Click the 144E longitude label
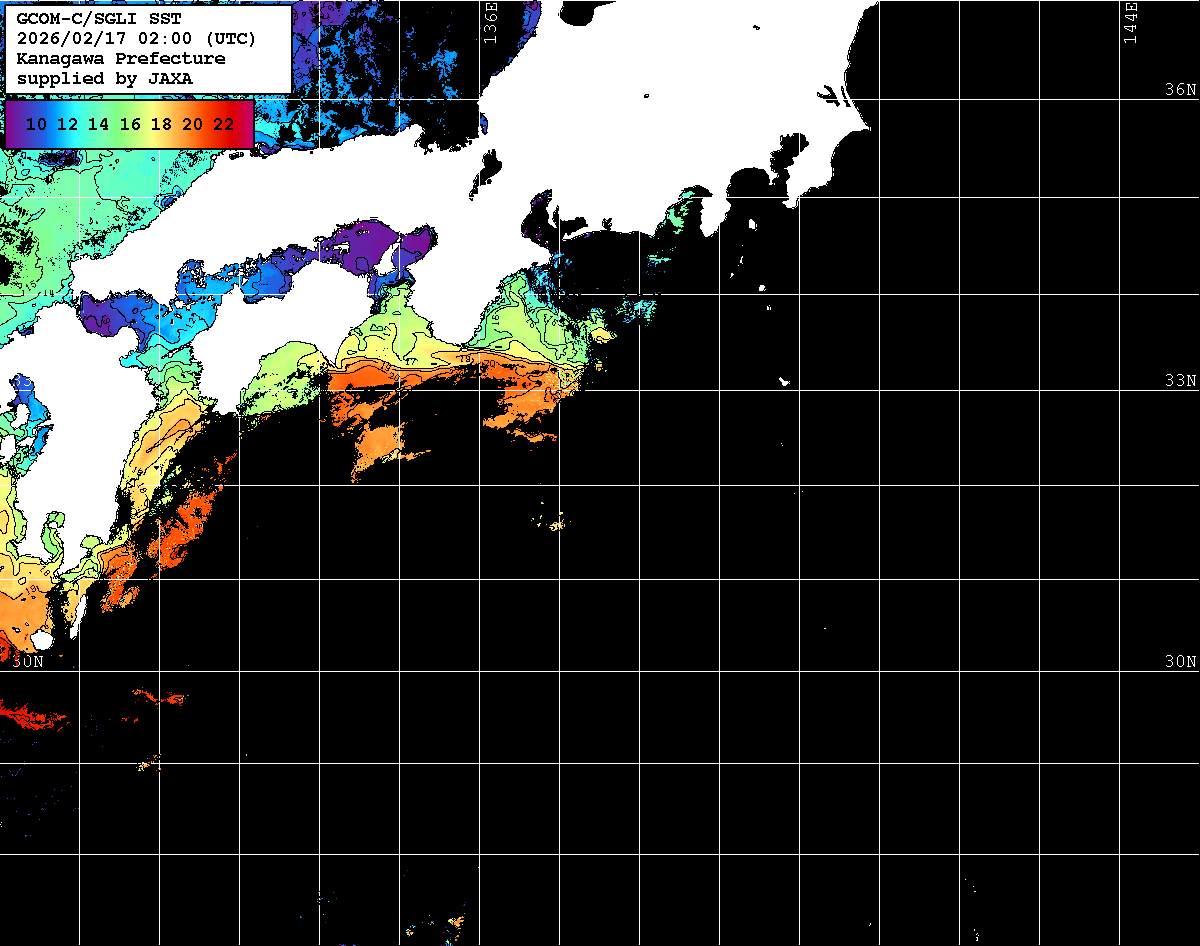 pyautogui.click(x=1131, y=22)
